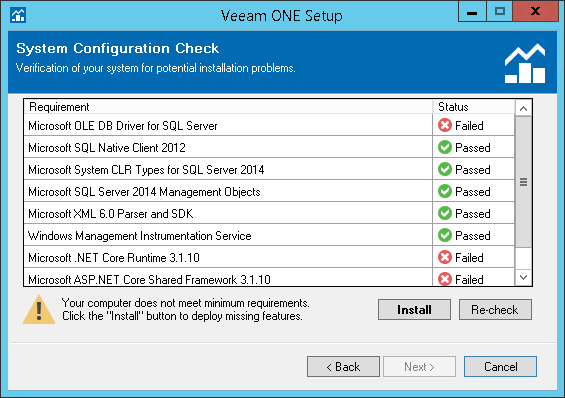Click the requirements list scrollbar thumb
The height and width of the screenshot is (398, 565).
(x=524, y=182)
